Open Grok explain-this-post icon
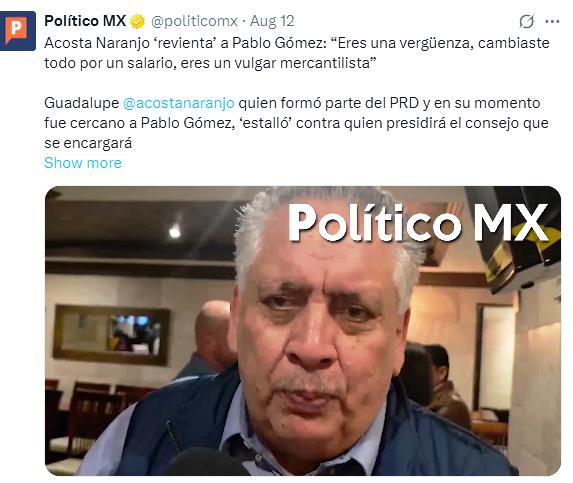This screenshot has height=483, width=573. (527, 21)
